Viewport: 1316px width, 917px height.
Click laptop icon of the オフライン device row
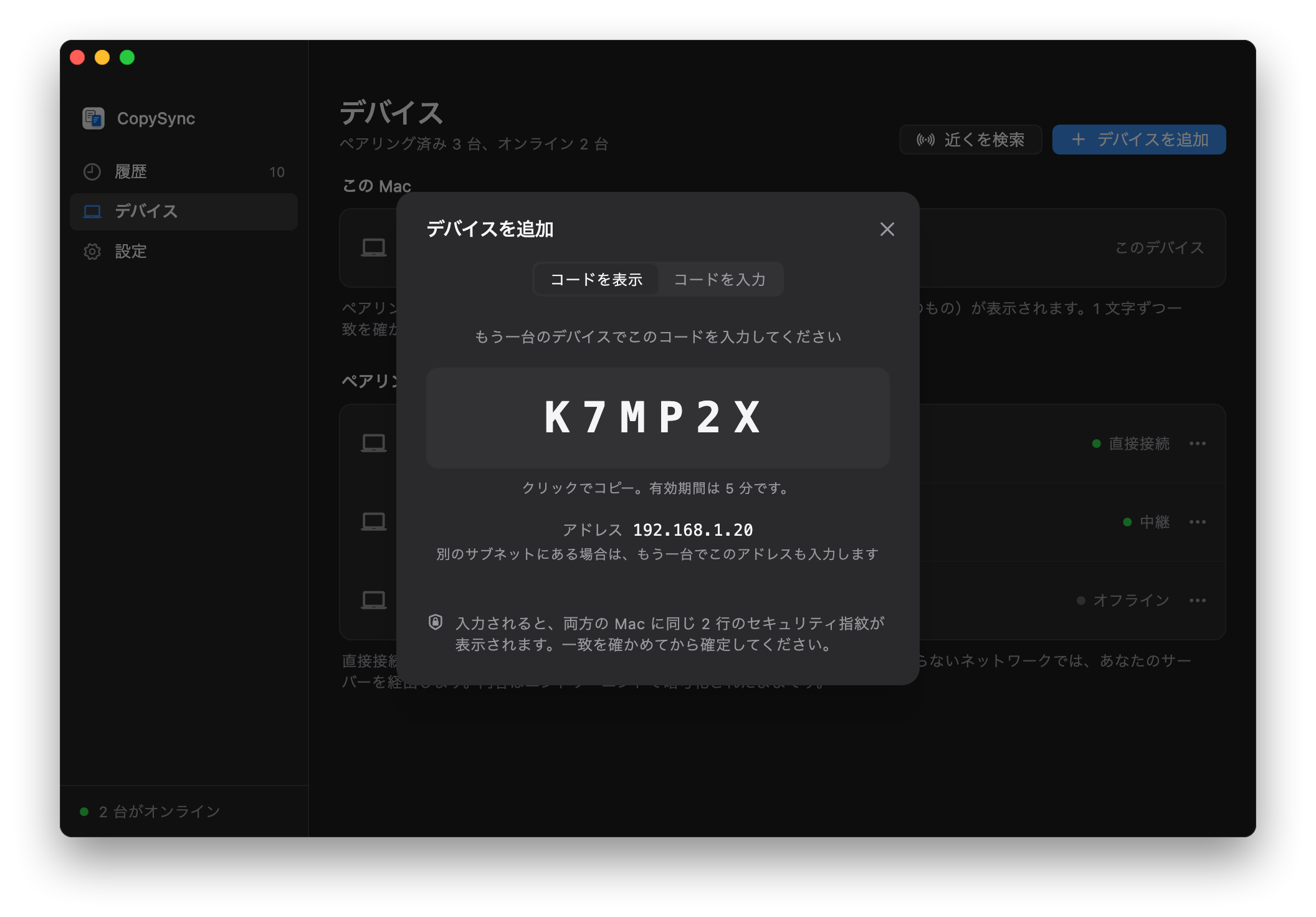coord(374,601)
